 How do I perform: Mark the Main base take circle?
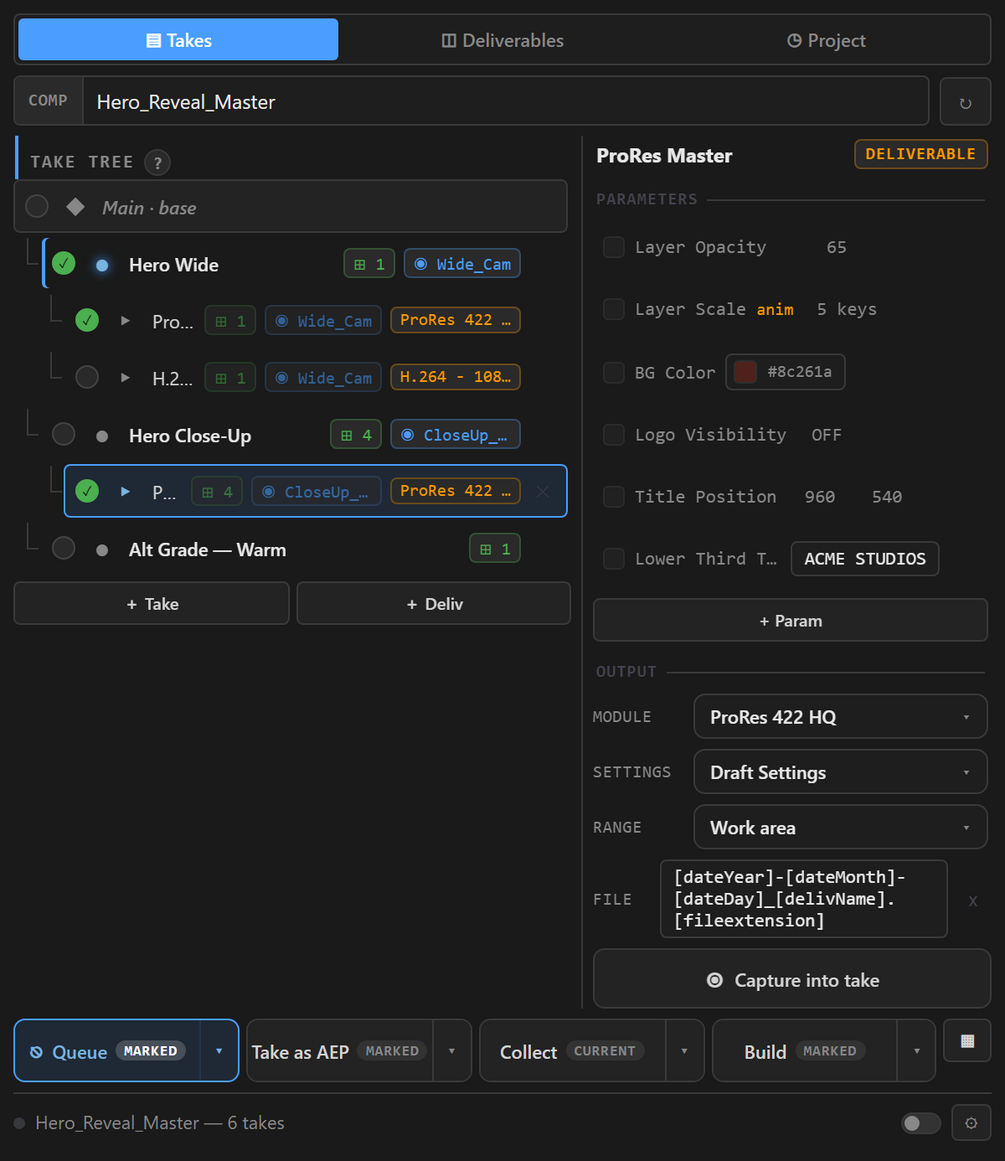37,207
